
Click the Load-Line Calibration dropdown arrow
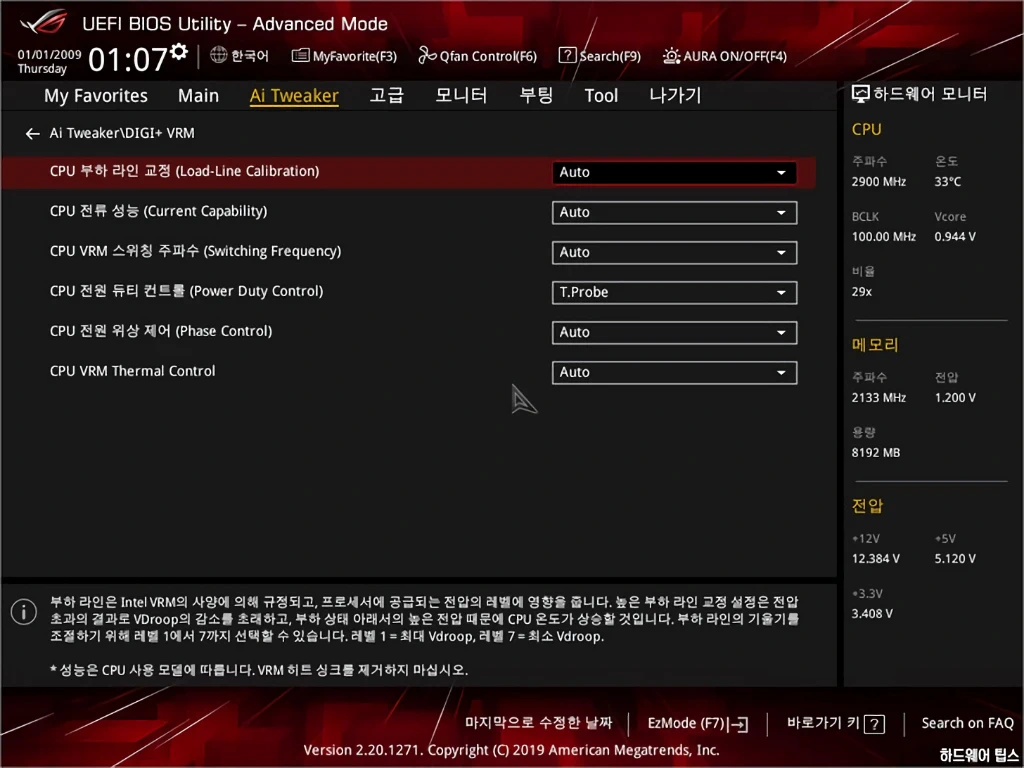[781, 173]
